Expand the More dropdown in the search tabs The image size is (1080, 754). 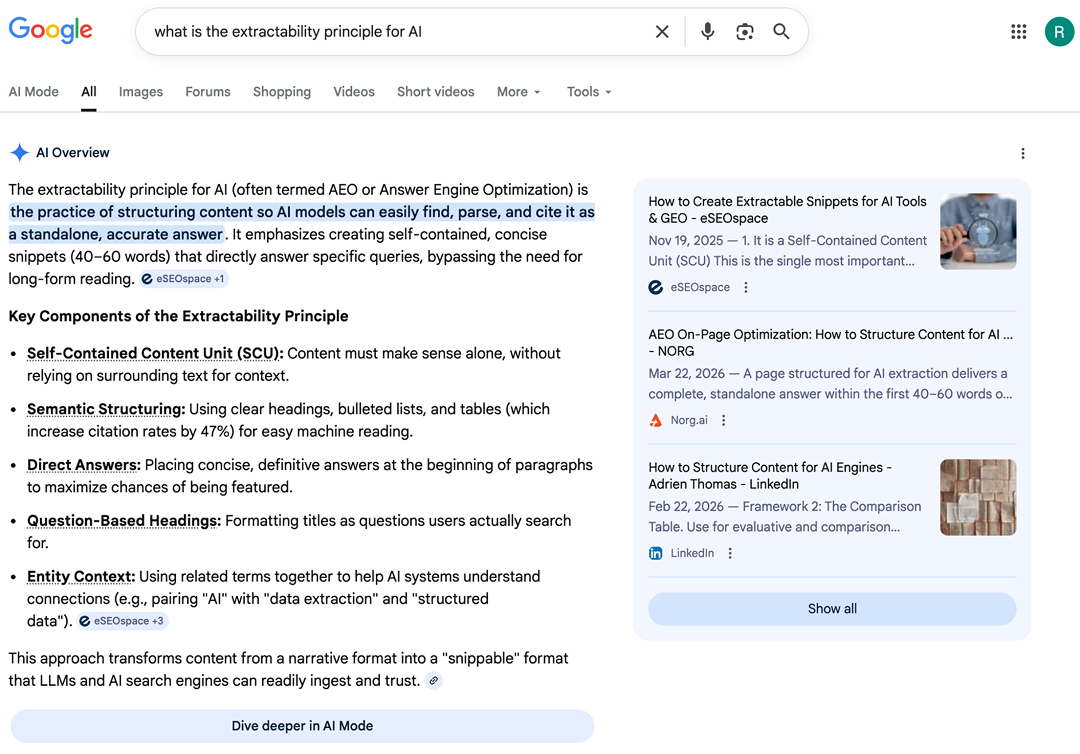[x=519, y=92]
